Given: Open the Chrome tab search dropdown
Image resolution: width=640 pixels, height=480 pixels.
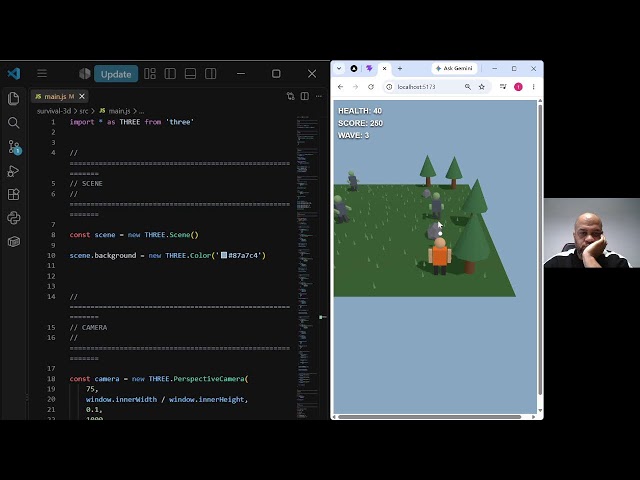Looking at the screenshot, I should (x=339, y=69).
